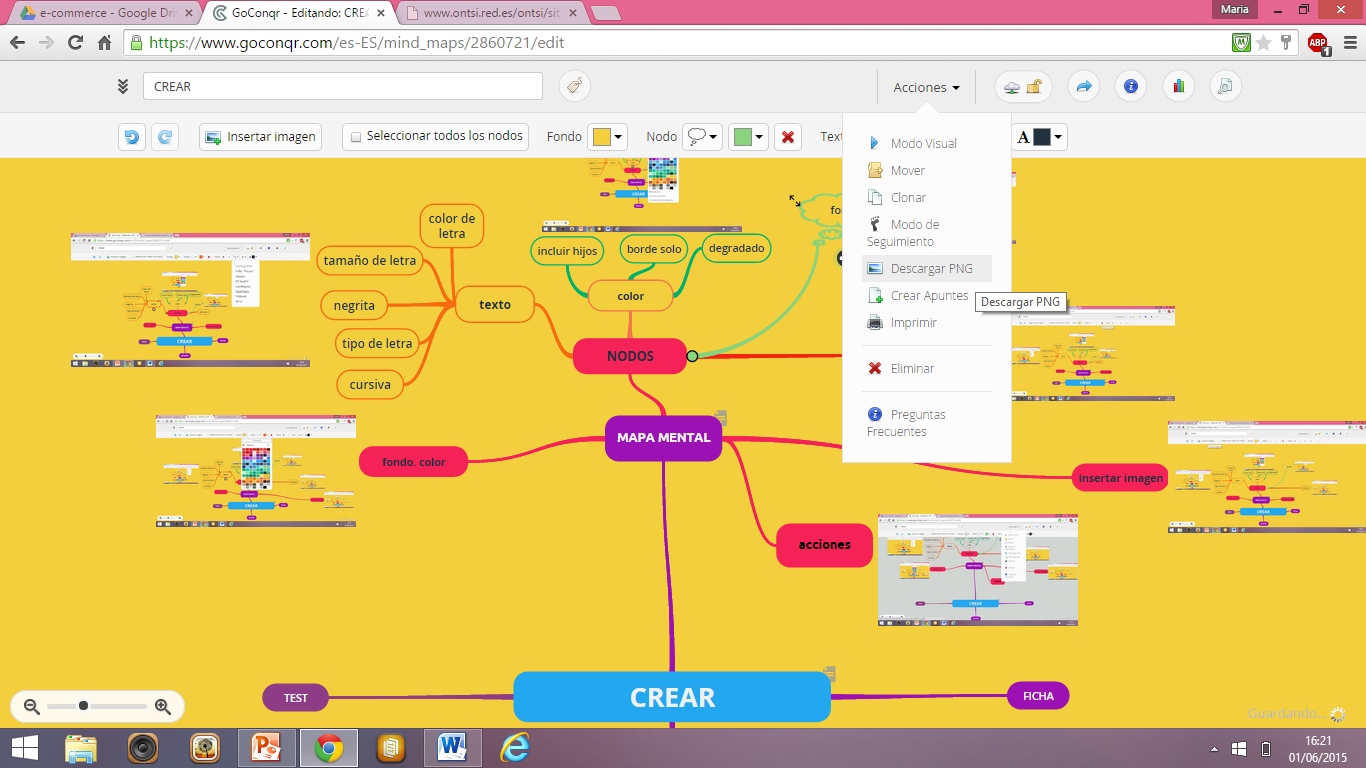Show hidden system tray icons arrow
Image resolution: width=1366 pixels, height=768 pixels.
1215,749
